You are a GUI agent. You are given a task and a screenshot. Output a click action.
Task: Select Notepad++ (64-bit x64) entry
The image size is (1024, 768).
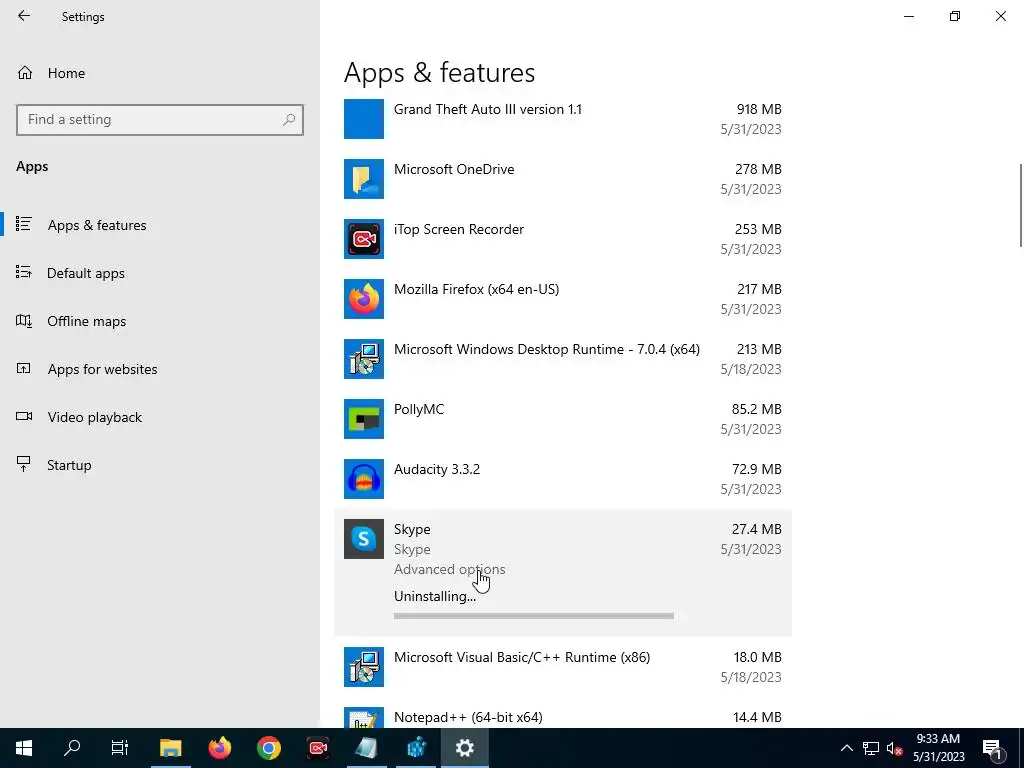pyautogui.click(x=563, y=717)
